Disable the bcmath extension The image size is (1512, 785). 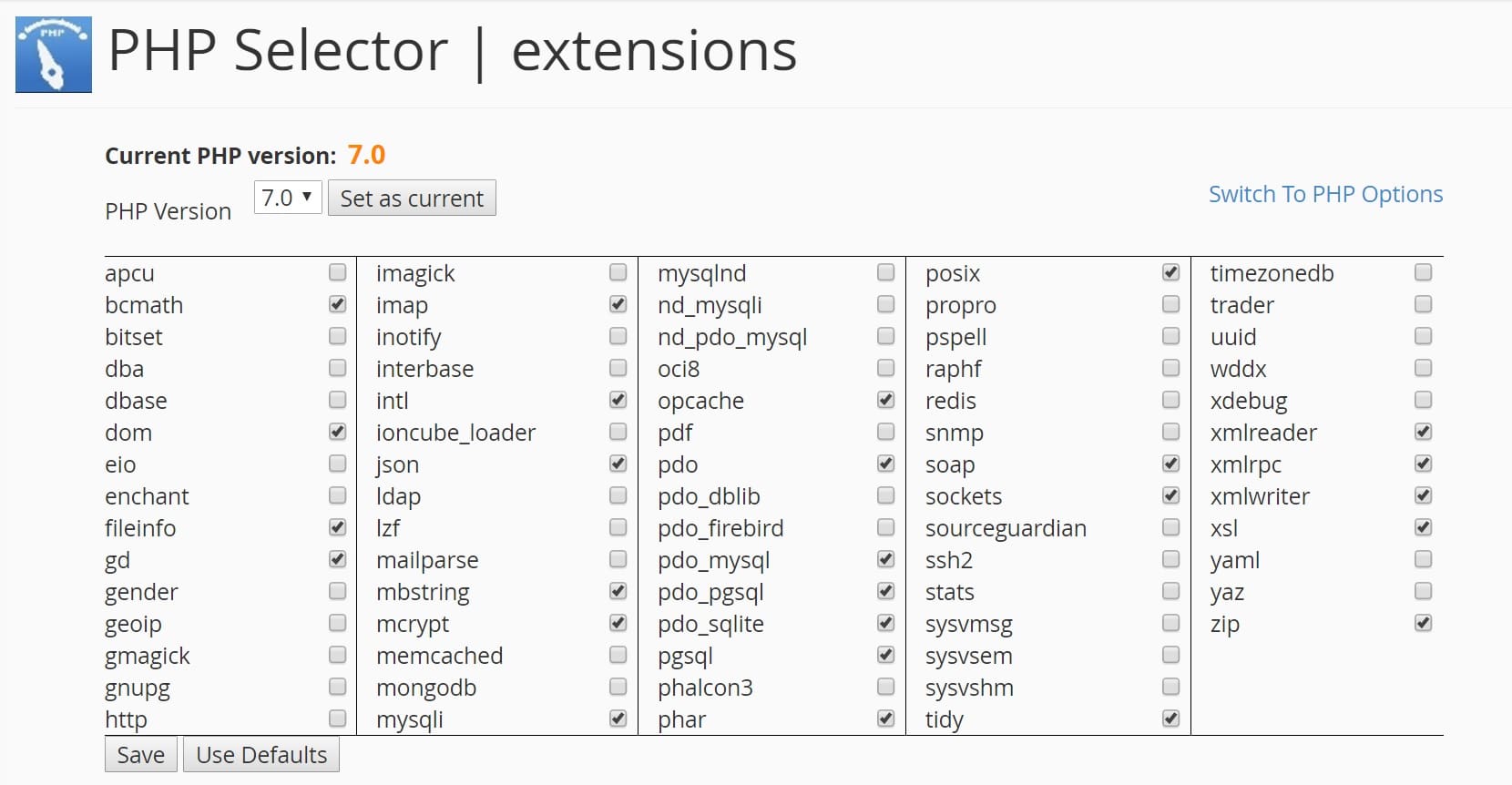click(337, 304)
